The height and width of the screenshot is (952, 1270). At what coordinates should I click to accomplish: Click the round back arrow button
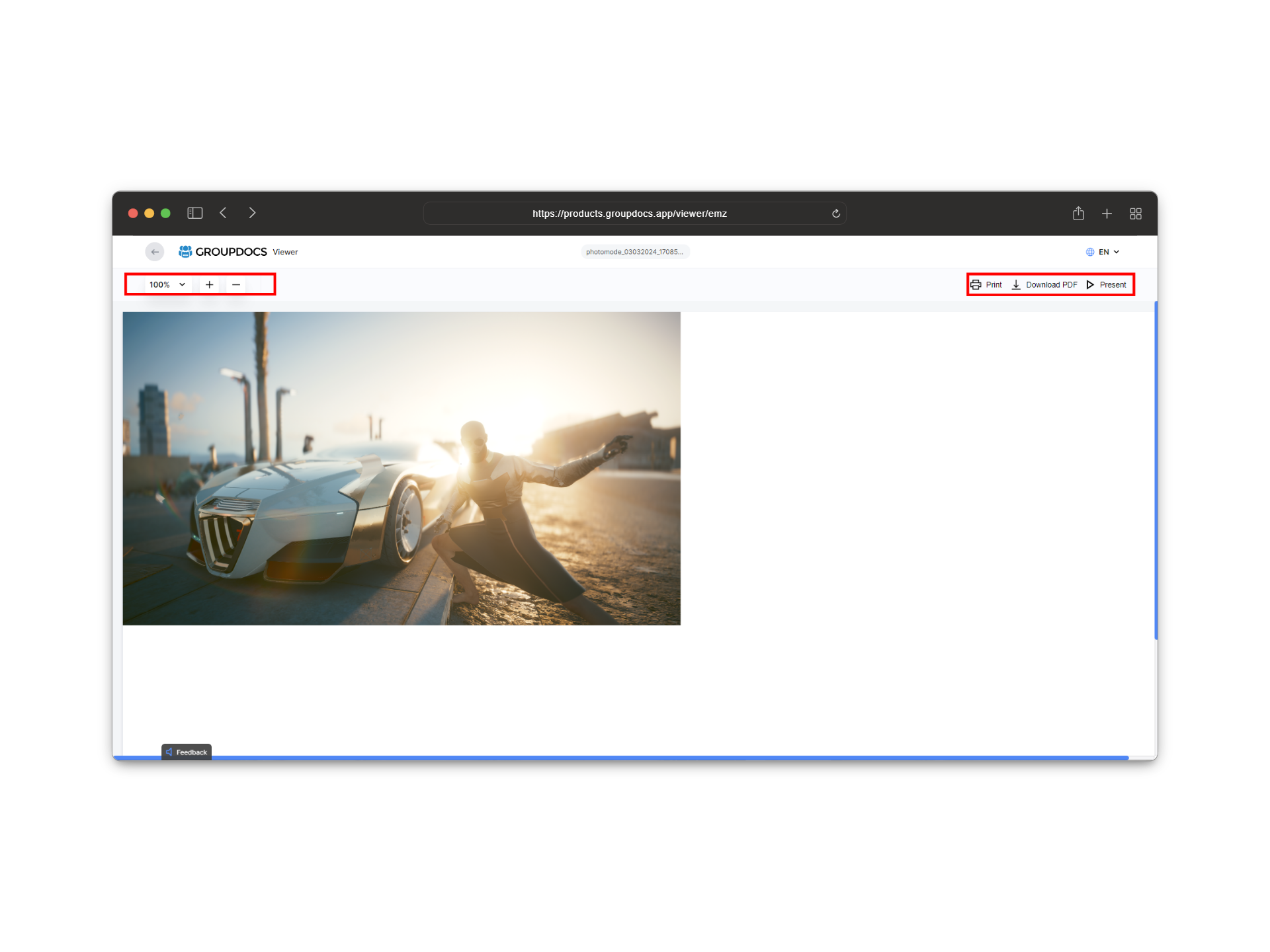155,252
